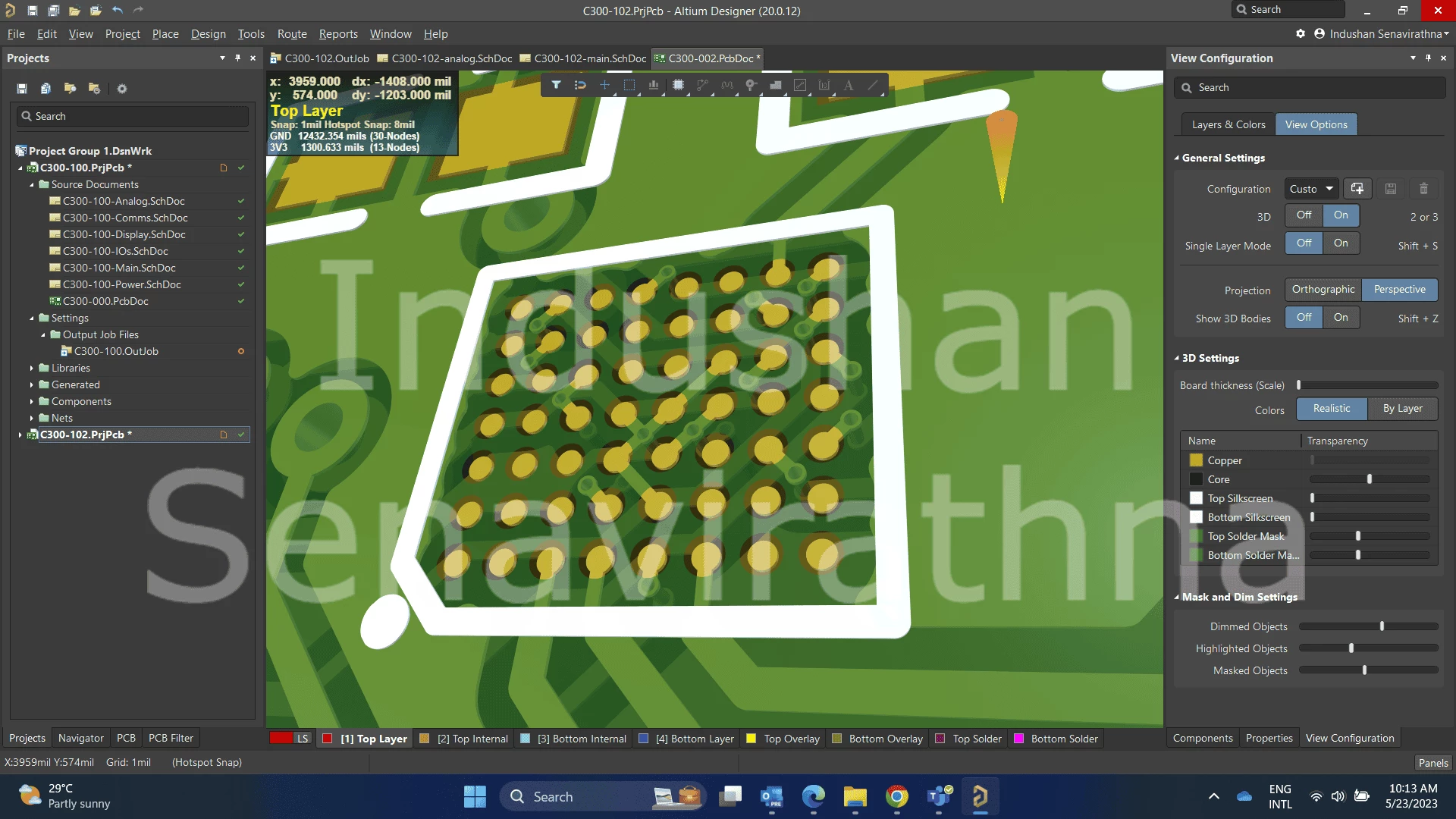Open the Route menu
Viewport: 1456px width, 819px height.
click(292, 34)
